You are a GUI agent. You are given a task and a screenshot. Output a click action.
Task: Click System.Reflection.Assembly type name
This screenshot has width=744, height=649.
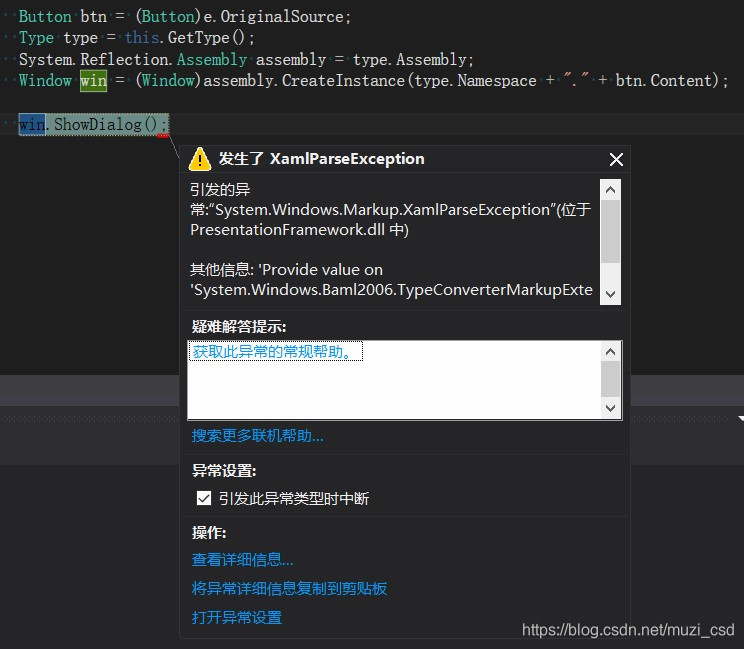(x=133, y=59)
